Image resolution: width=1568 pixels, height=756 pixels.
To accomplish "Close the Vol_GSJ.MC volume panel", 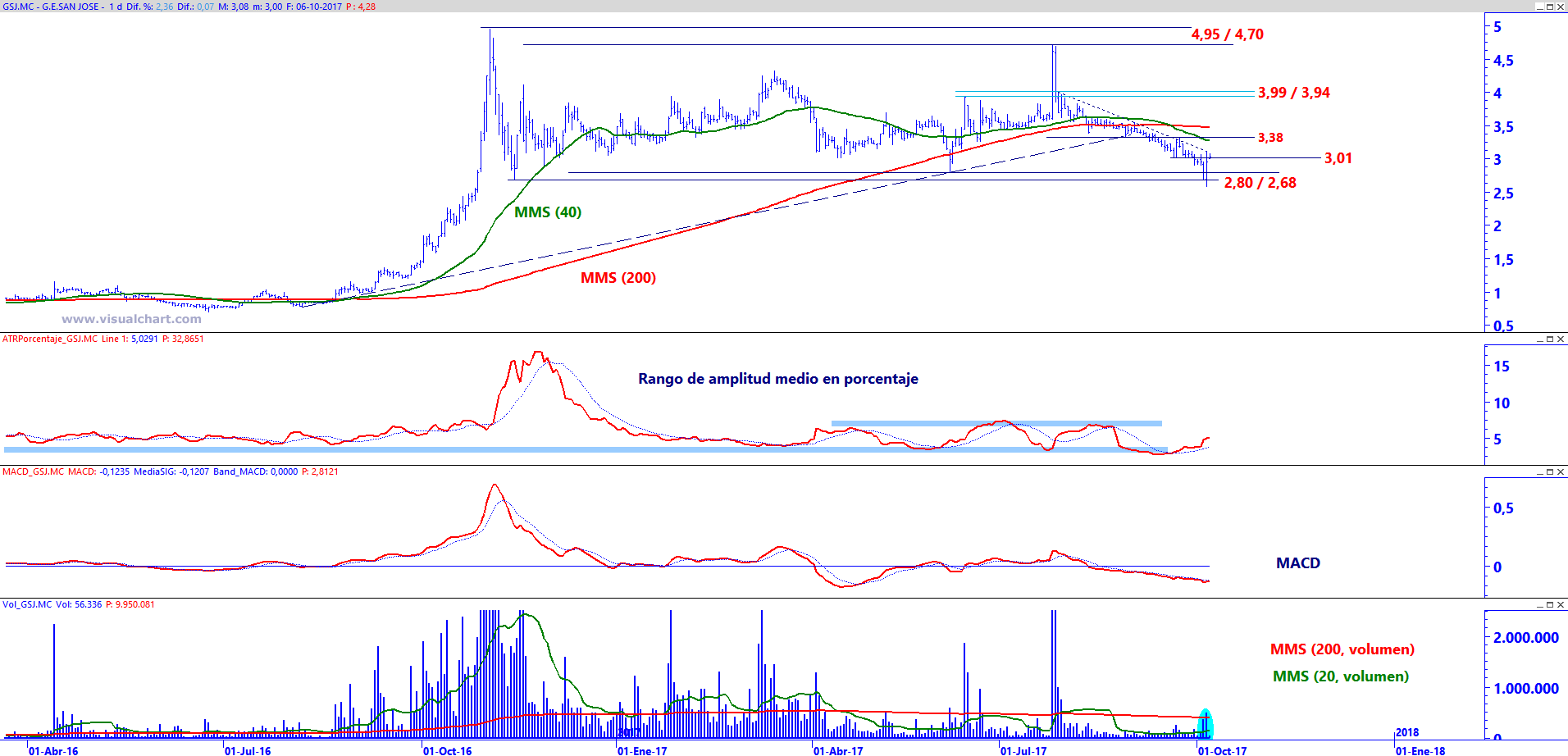I will 1561,604.
